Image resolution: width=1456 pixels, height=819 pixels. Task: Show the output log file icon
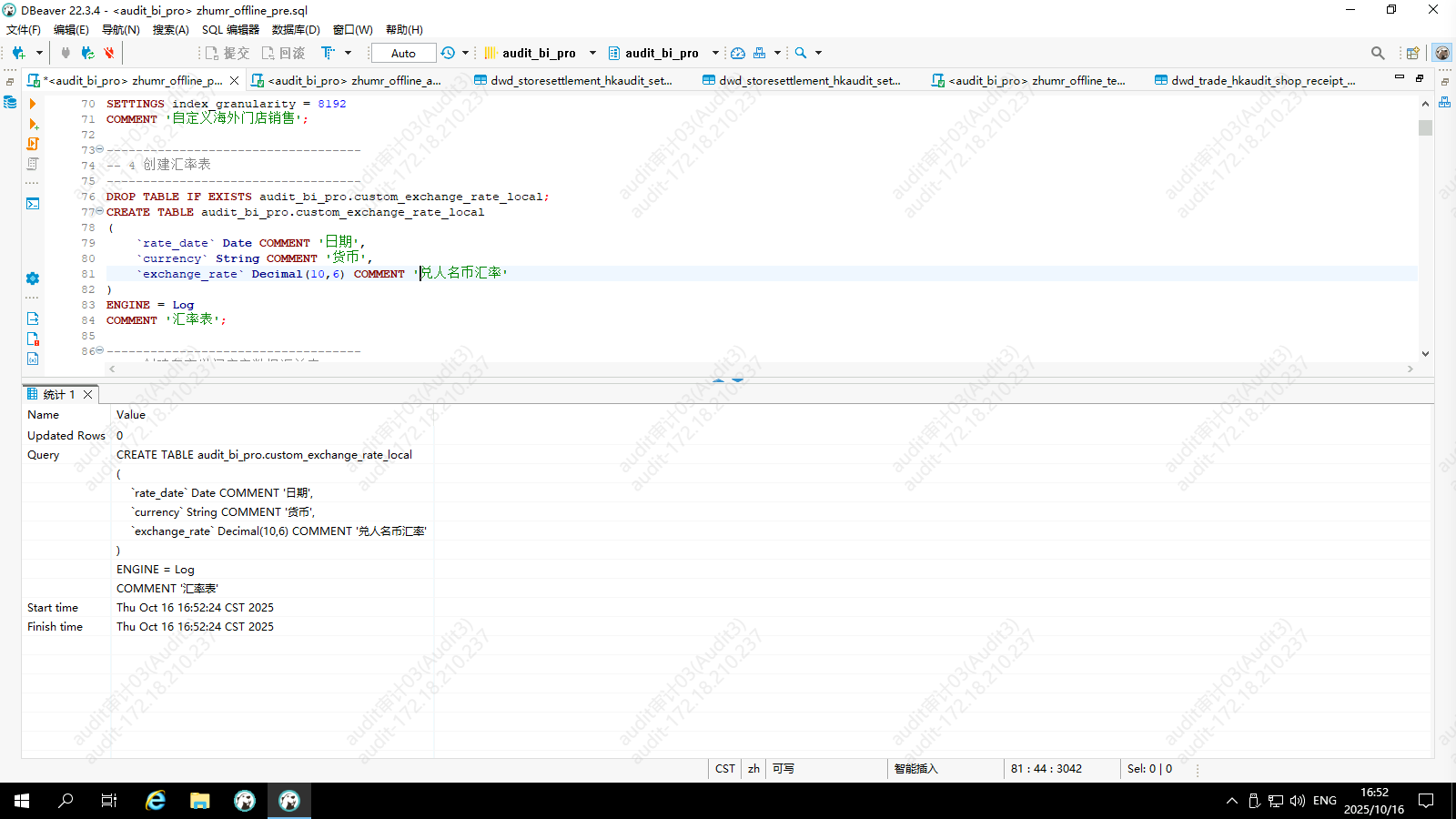pos(33,318)
